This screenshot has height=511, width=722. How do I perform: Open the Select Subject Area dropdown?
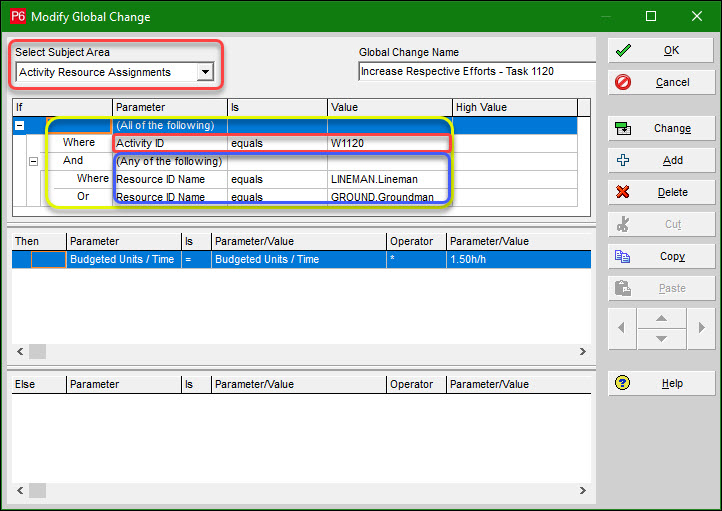tap(205, 72)
